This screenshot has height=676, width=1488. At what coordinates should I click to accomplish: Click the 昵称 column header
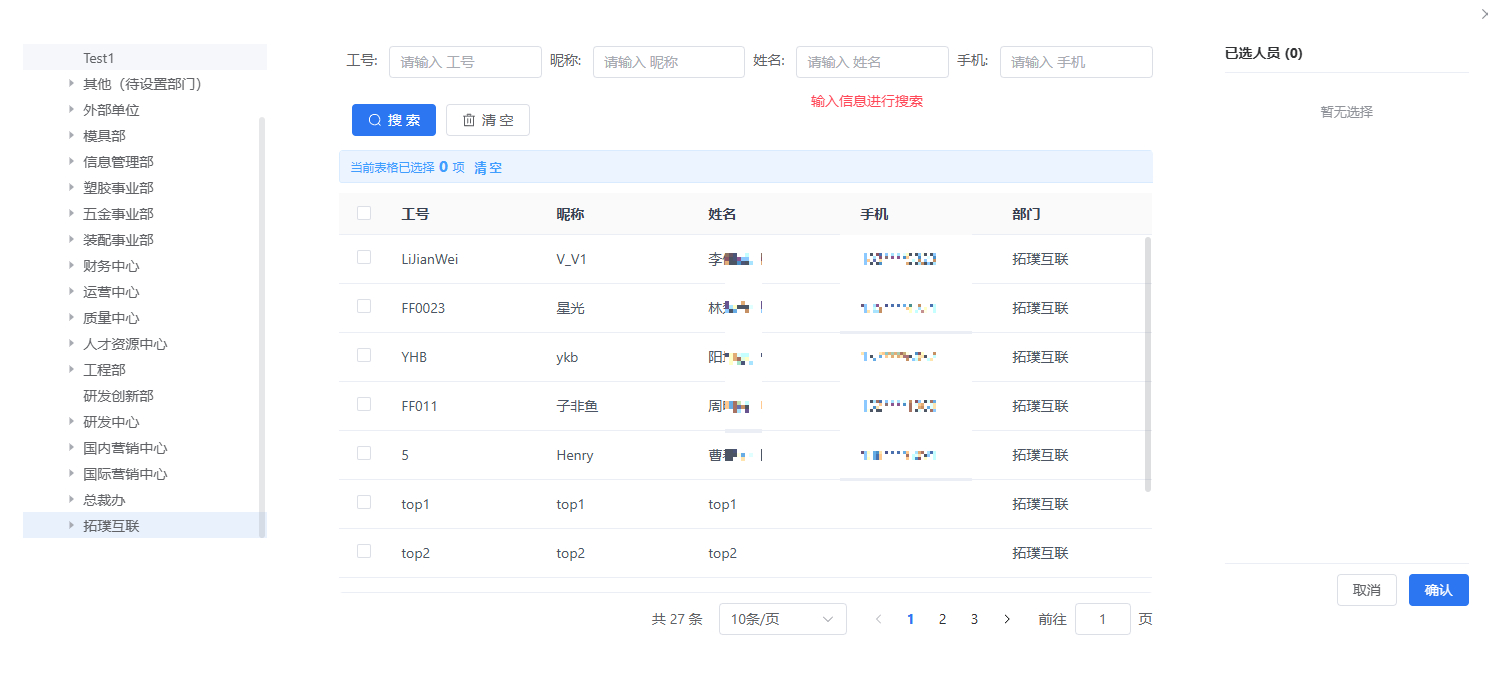[x=570, y=214]
